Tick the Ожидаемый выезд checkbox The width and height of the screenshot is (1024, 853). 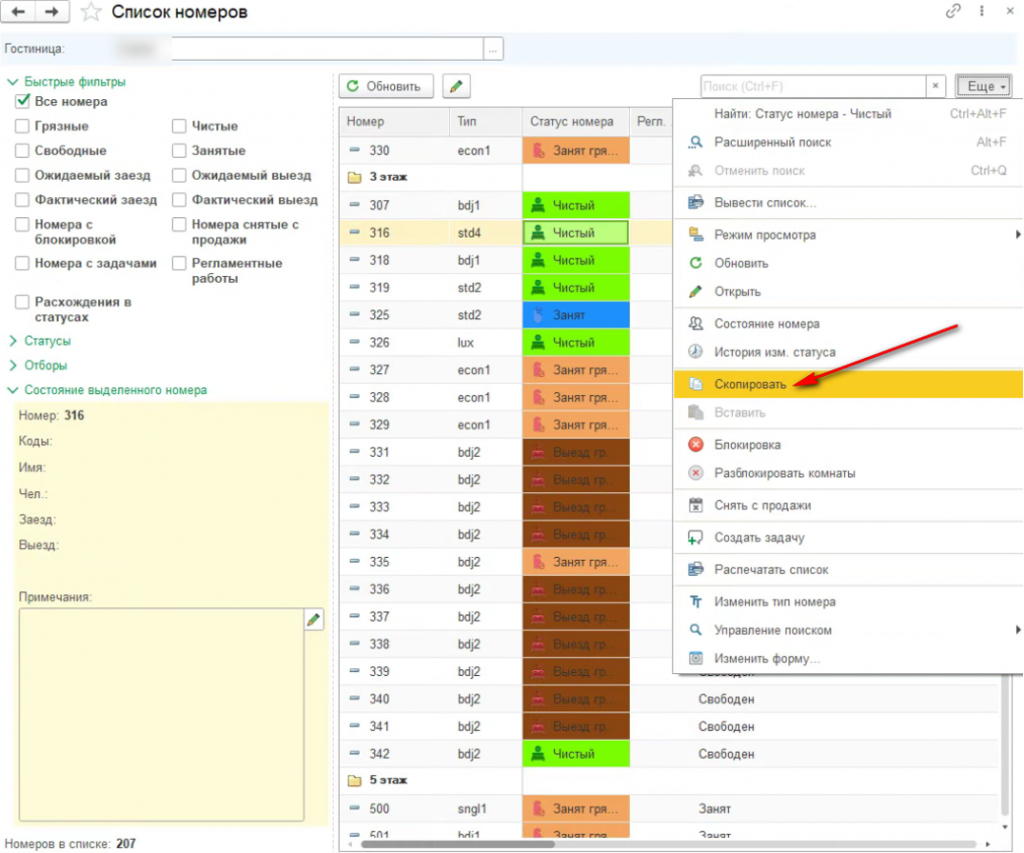(179, 175)
